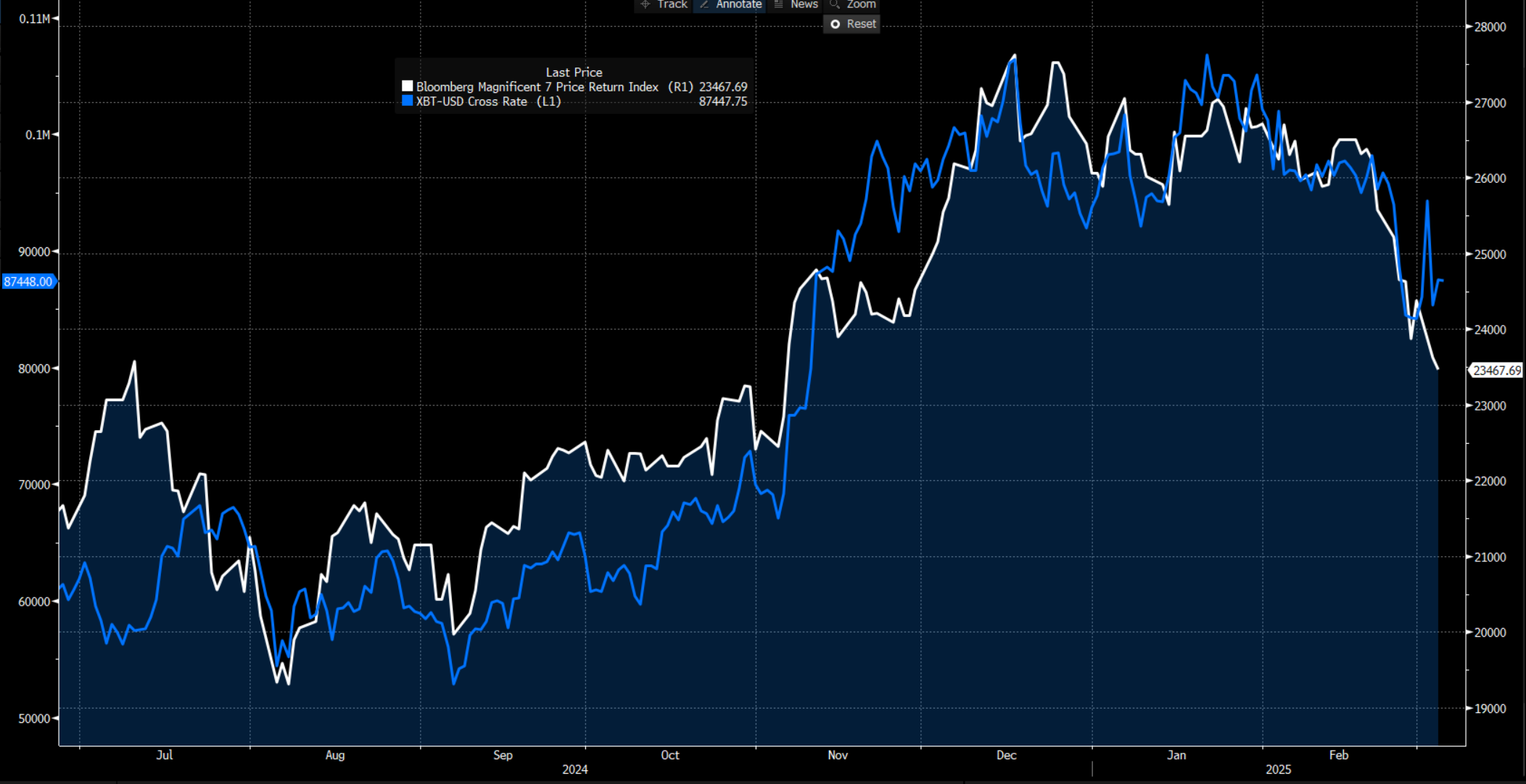Click the 21000 right axis label
Screen dimensions: 1526x784
(1490, 557)
